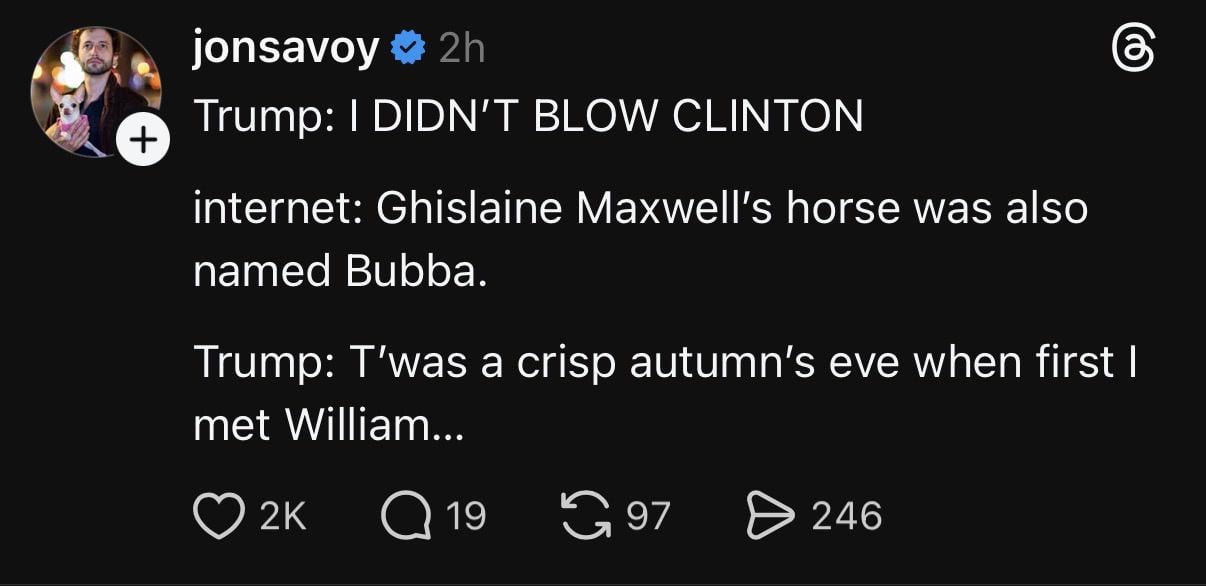Like the post with the heart icon
The image size is (1206, 586).
coord(219,516)
